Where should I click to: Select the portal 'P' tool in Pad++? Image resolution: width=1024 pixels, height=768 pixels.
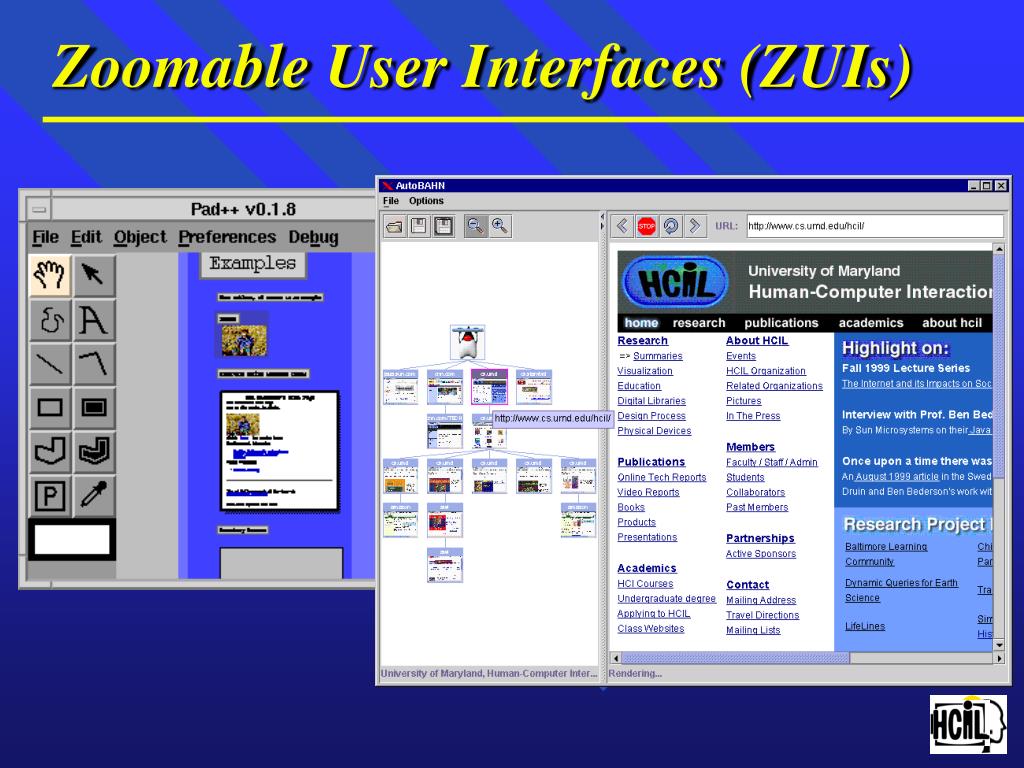click(50, 496)
